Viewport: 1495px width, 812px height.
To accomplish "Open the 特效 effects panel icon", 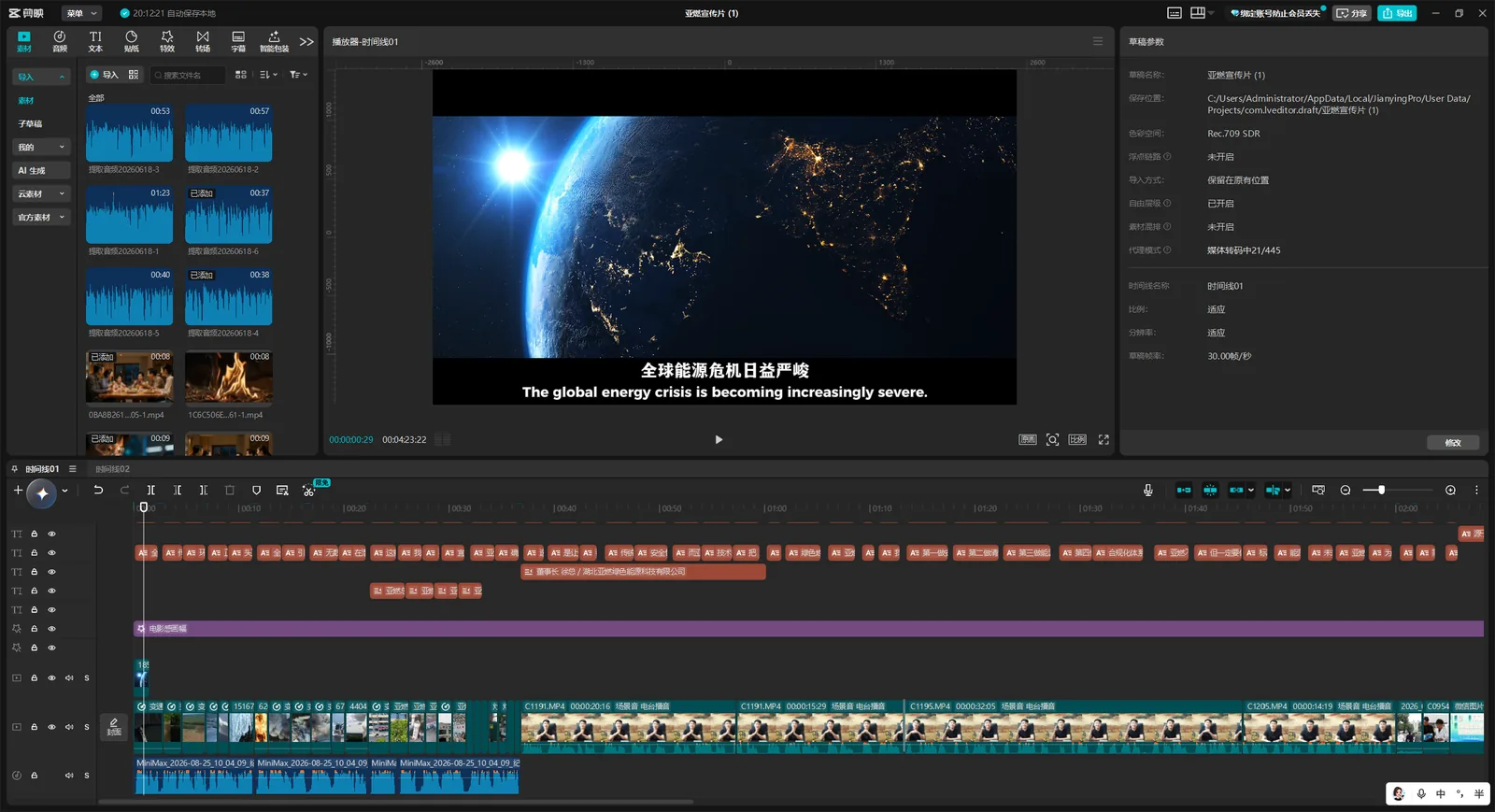I will (x=167, y=41).
